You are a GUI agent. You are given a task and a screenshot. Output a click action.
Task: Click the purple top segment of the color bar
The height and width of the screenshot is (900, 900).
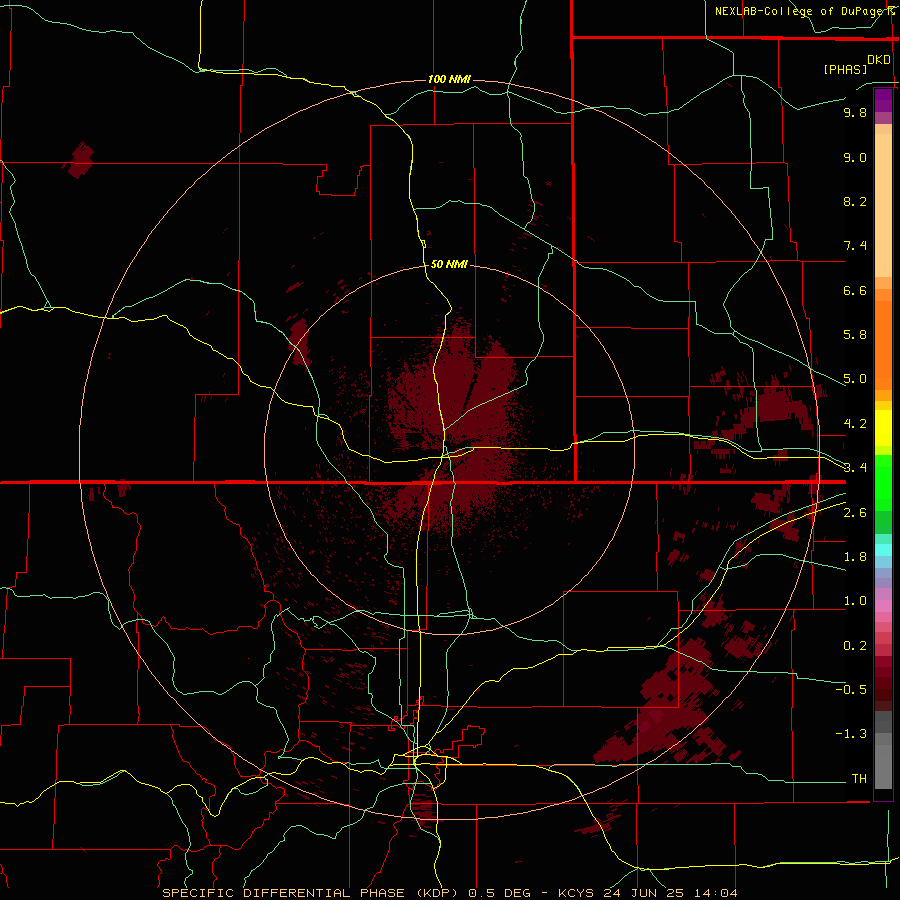(x=883, y=100)
